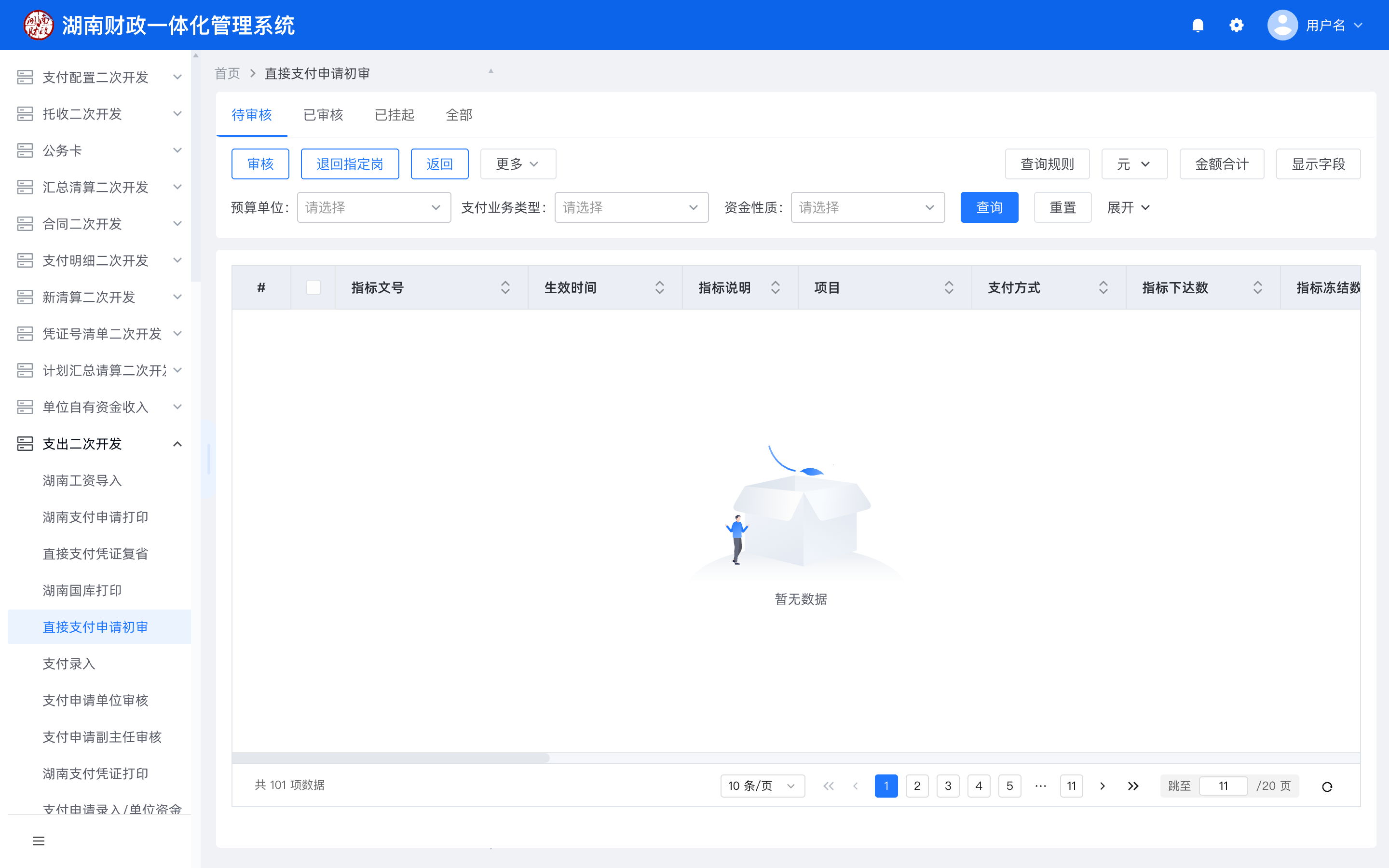Click the notification bell icon
The width and height of the screenshot is (1389, 868).
click(x=1198, y=25)
